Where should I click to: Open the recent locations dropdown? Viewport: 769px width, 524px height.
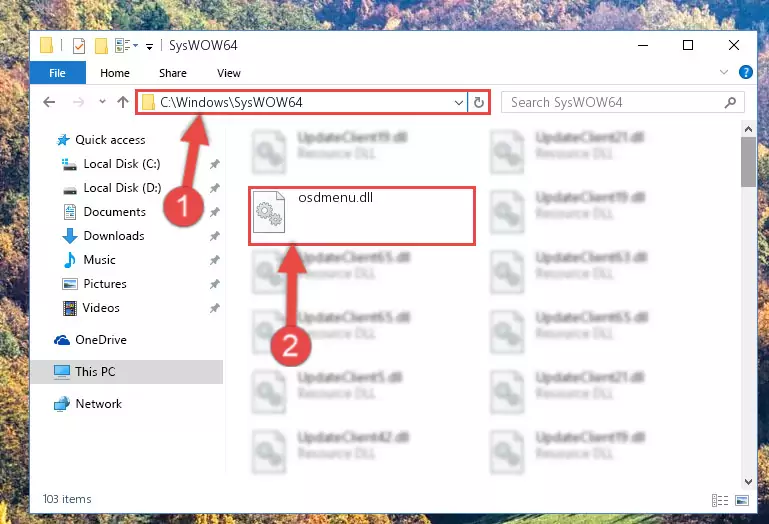(102, 102)
